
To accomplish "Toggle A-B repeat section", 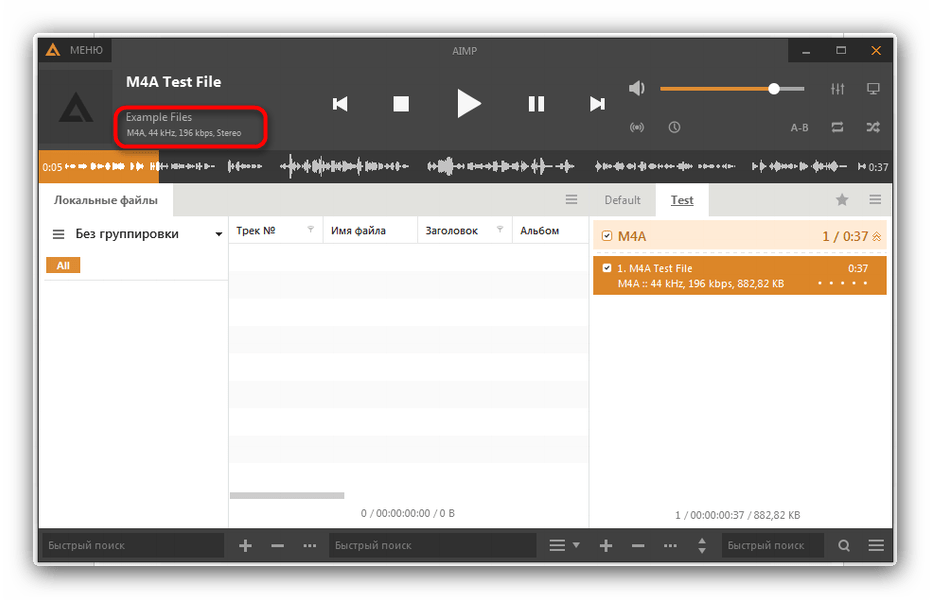I will [x=799, y=128].
